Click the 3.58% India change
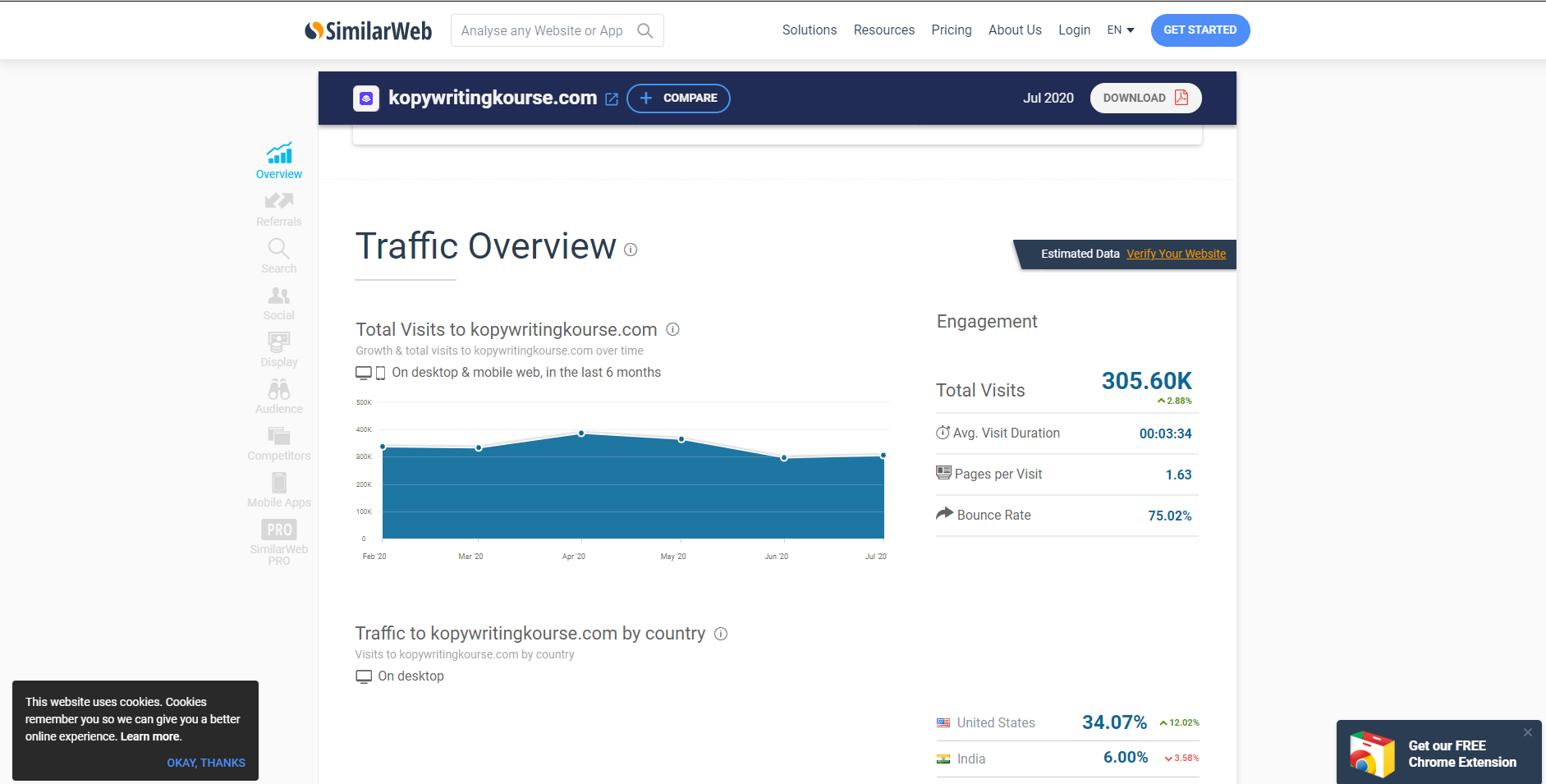This screenshot has width=1546, height=784. point(1182,759)
